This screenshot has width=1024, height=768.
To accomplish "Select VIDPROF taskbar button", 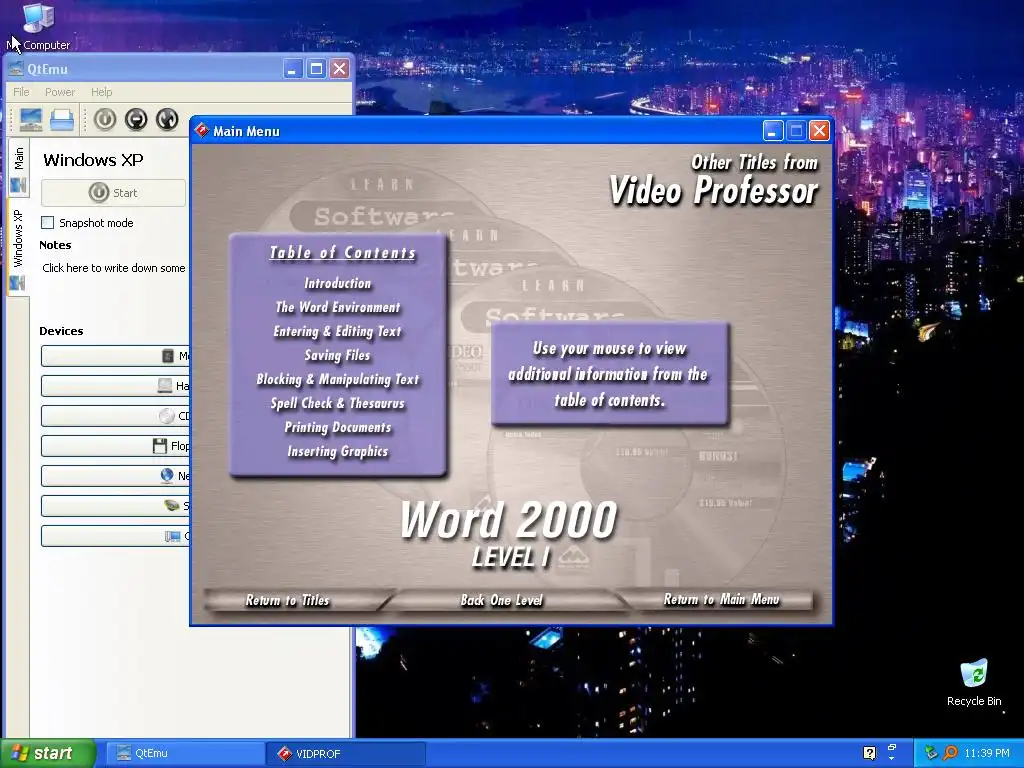I will point(346,753).
